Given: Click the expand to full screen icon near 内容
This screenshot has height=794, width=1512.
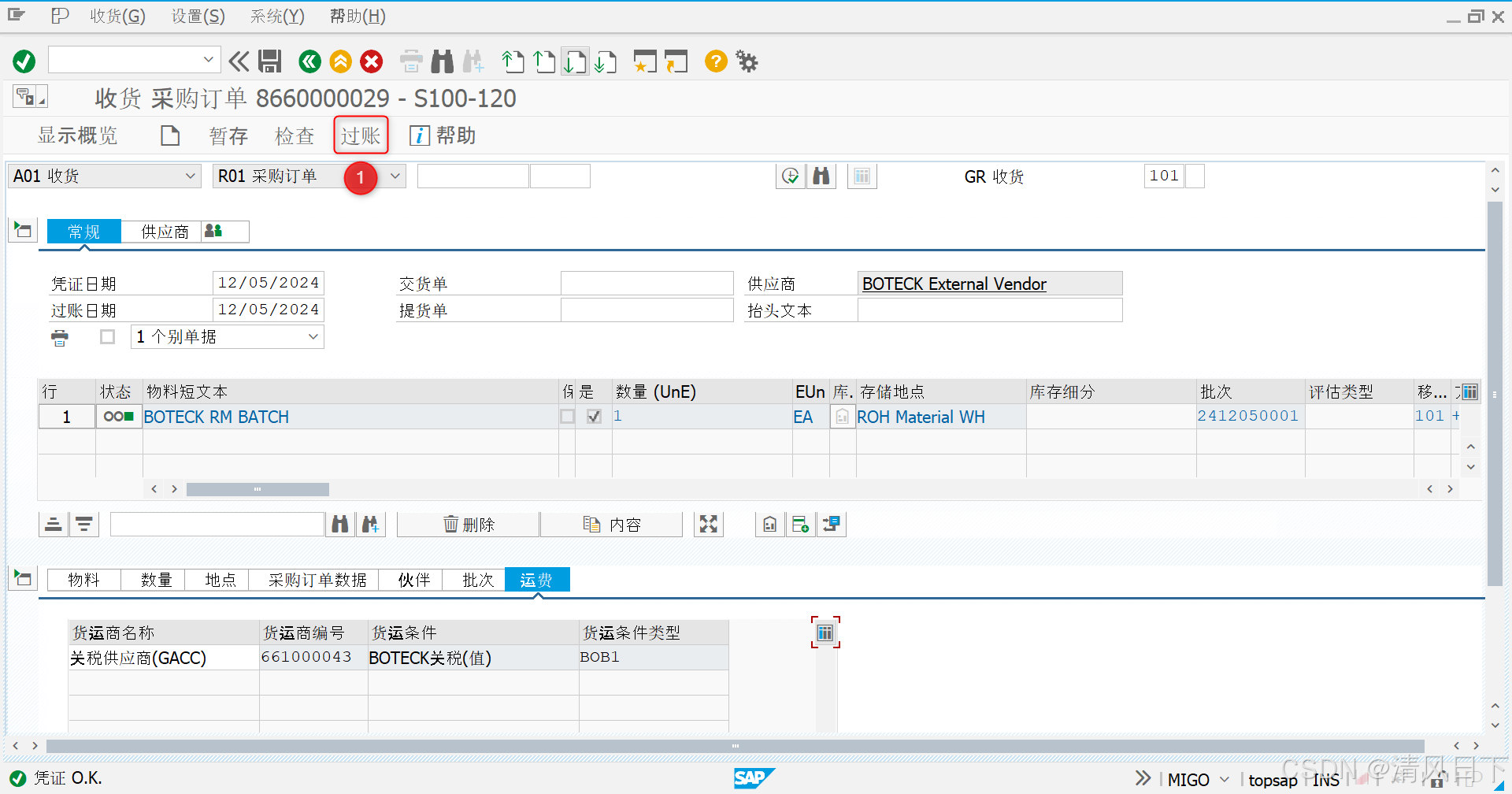Looking at the screenshot, I should coord(709,524).
